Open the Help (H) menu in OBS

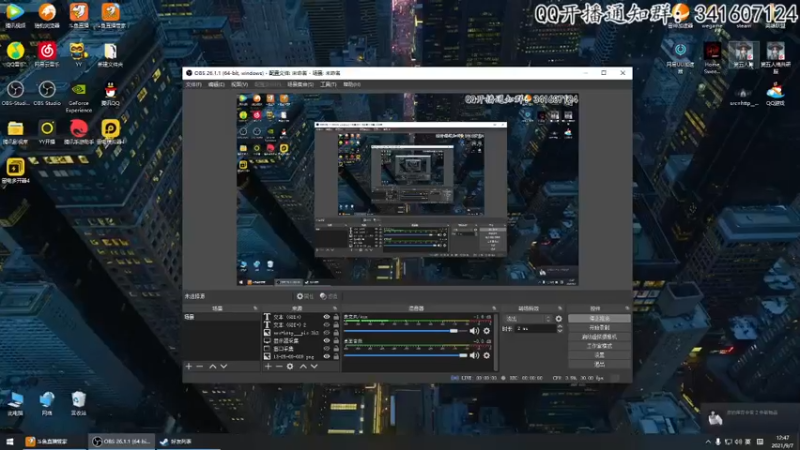click(x=352, y=84)
